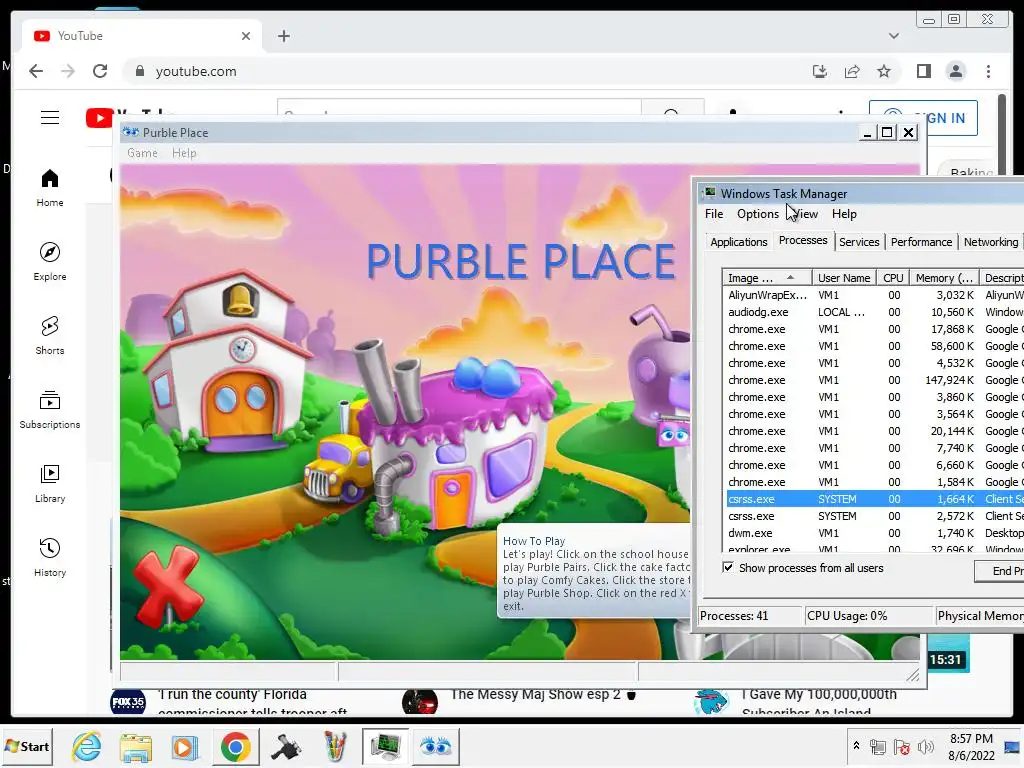Share this page via address bar icon
This screenshot has width=1024, height=768.
point(852,71)
